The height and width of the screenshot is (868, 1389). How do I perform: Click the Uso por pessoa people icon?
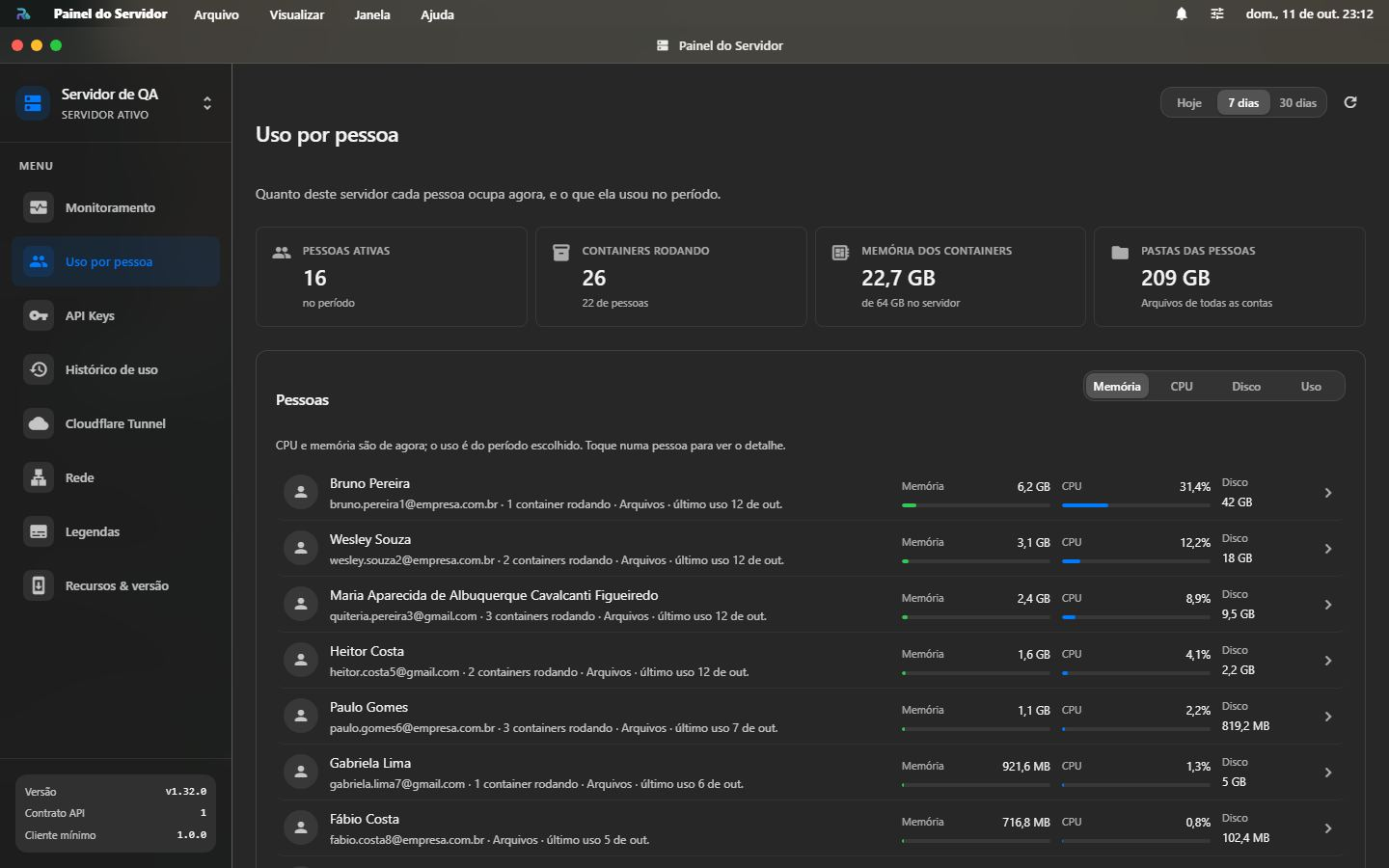tap(39, 261)
